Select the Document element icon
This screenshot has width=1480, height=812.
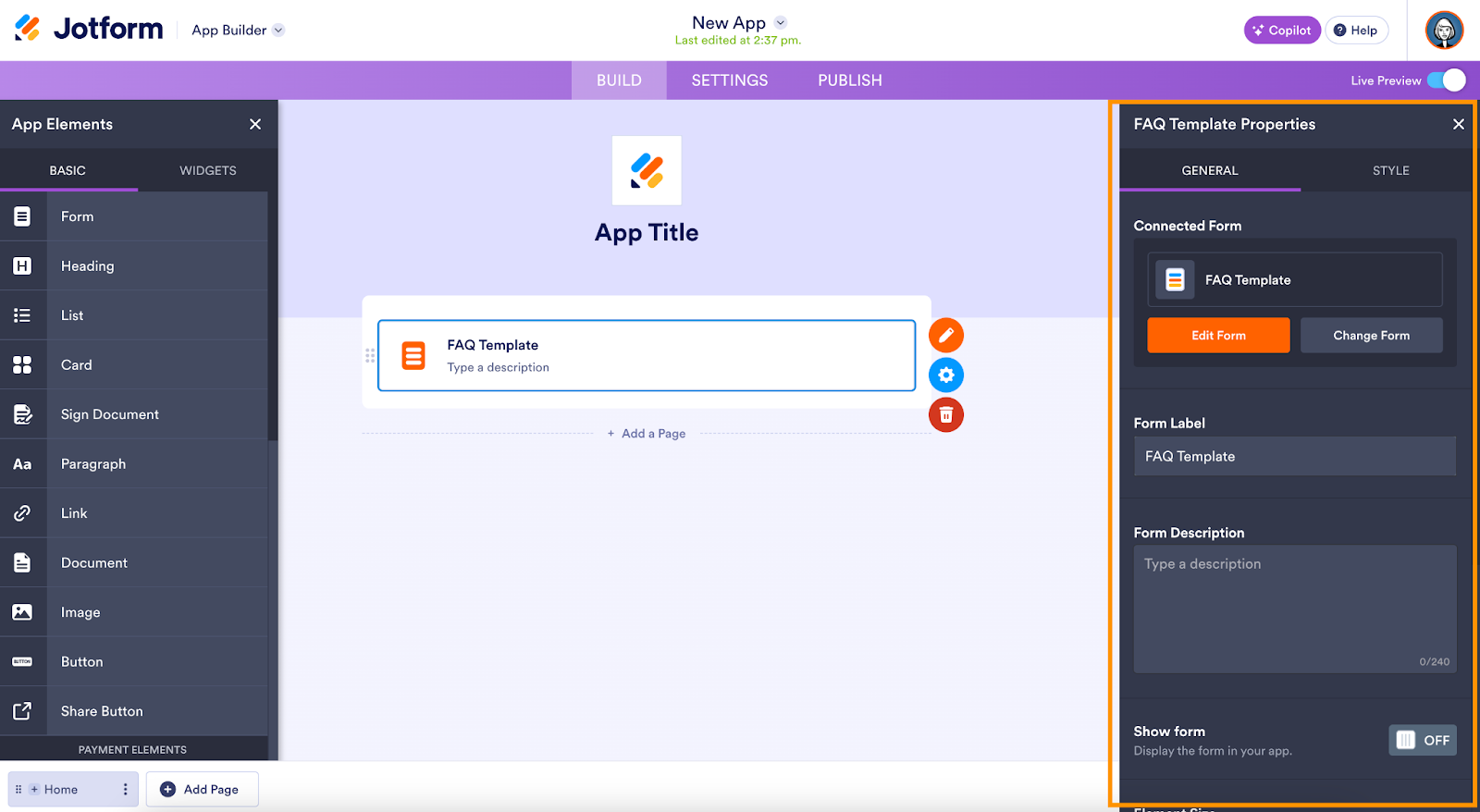(x=22, y=563)
